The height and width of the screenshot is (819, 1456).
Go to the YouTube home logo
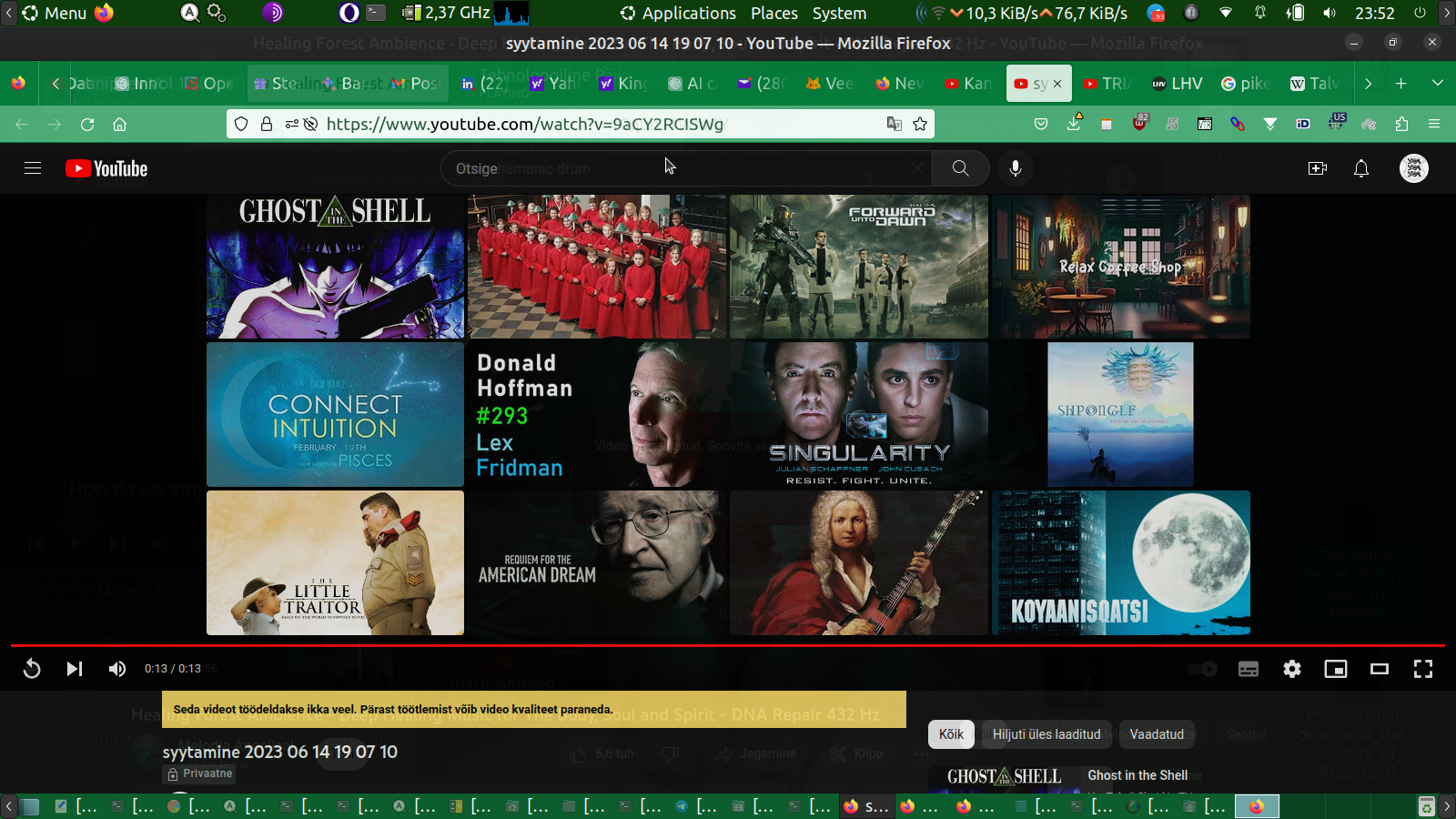coord(106,168)
